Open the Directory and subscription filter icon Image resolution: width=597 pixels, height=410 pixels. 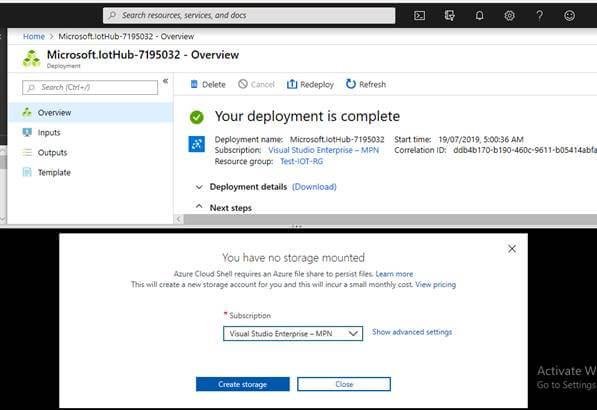(x=449, y=16)
